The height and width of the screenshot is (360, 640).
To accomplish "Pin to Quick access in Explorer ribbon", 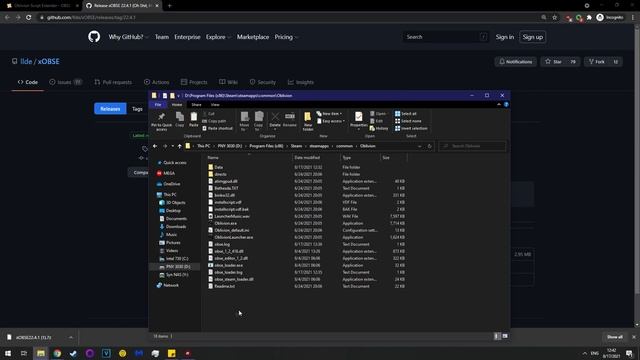I will [161, 121].
